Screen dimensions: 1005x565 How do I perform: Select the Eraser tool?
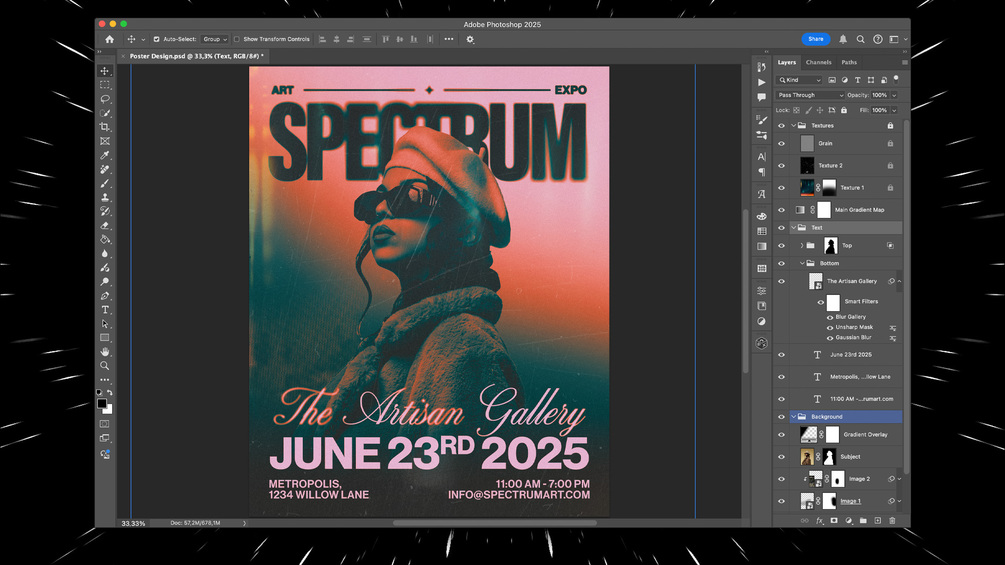click(104, 225)
